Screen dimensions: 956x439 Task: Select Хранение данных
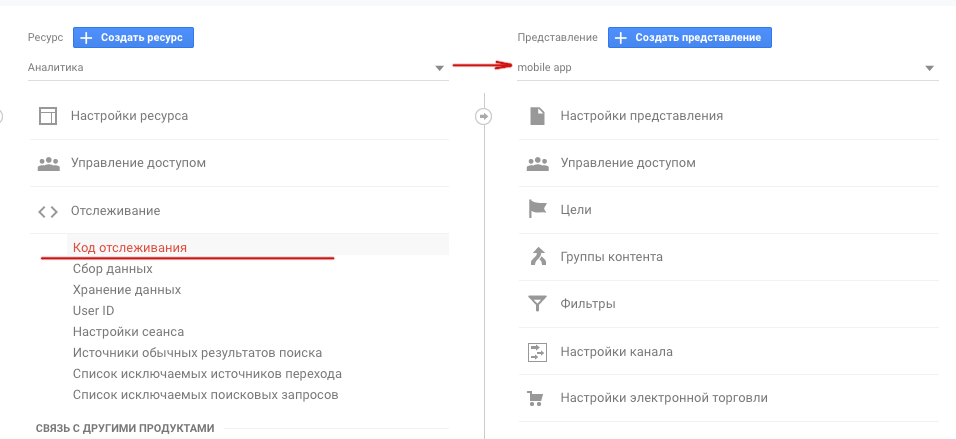click(127, 290)
